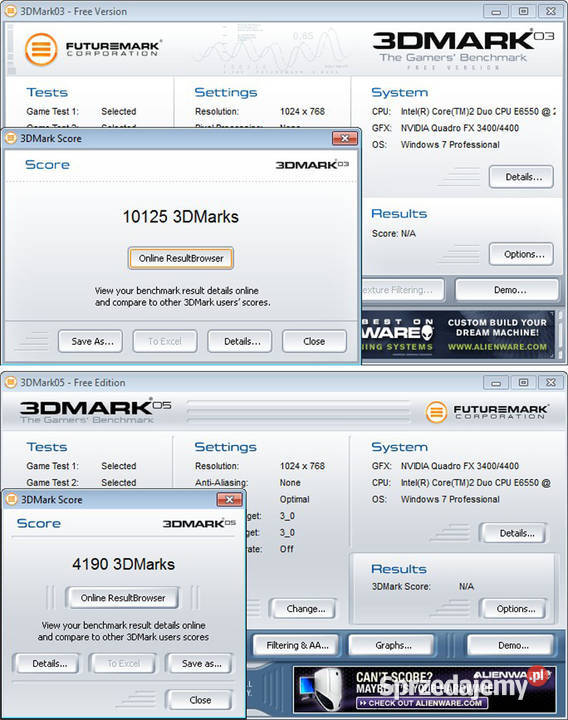Click Online ResultBrowser in 3DMark05 score dialog
Image resolution: width=568 pixels, height=720 pixels.
123,598
